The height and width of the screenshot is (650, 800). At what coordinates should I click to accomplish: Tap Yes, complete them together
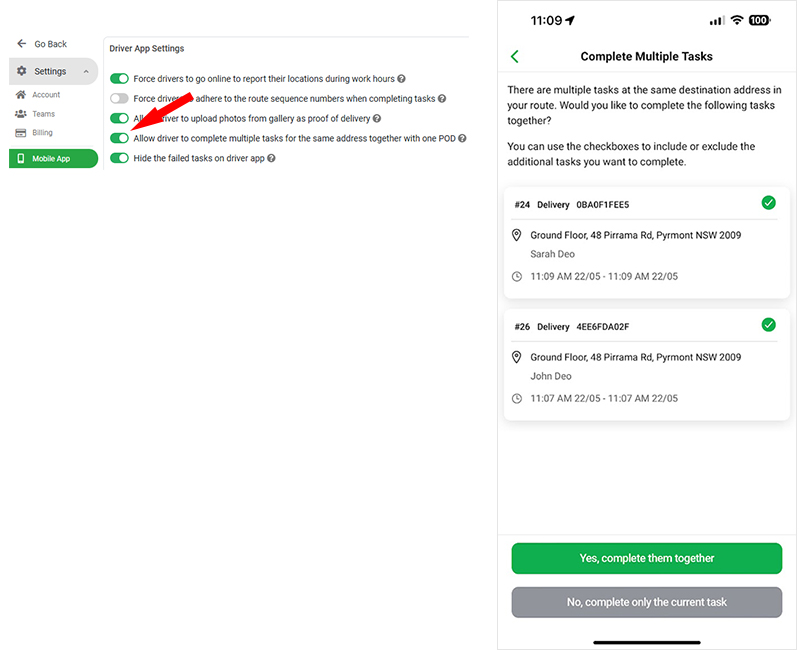(646, 558)
